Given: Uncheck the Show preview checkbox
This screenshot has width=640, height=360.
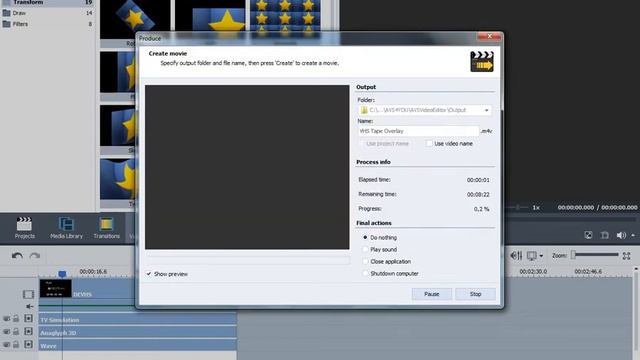Looking at the screenshot, I should [149, 274].
